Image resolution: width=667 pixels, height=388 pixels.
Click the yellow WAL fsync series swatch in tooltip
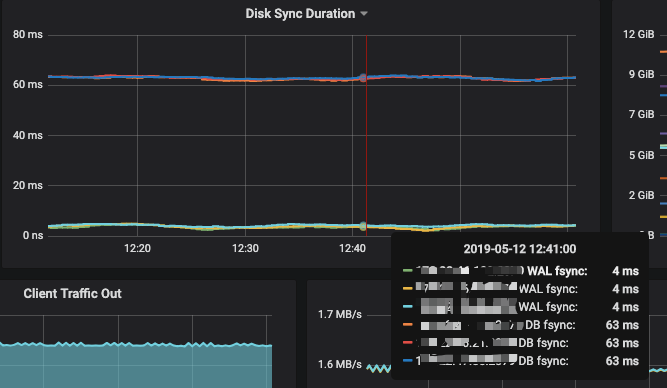408,288
